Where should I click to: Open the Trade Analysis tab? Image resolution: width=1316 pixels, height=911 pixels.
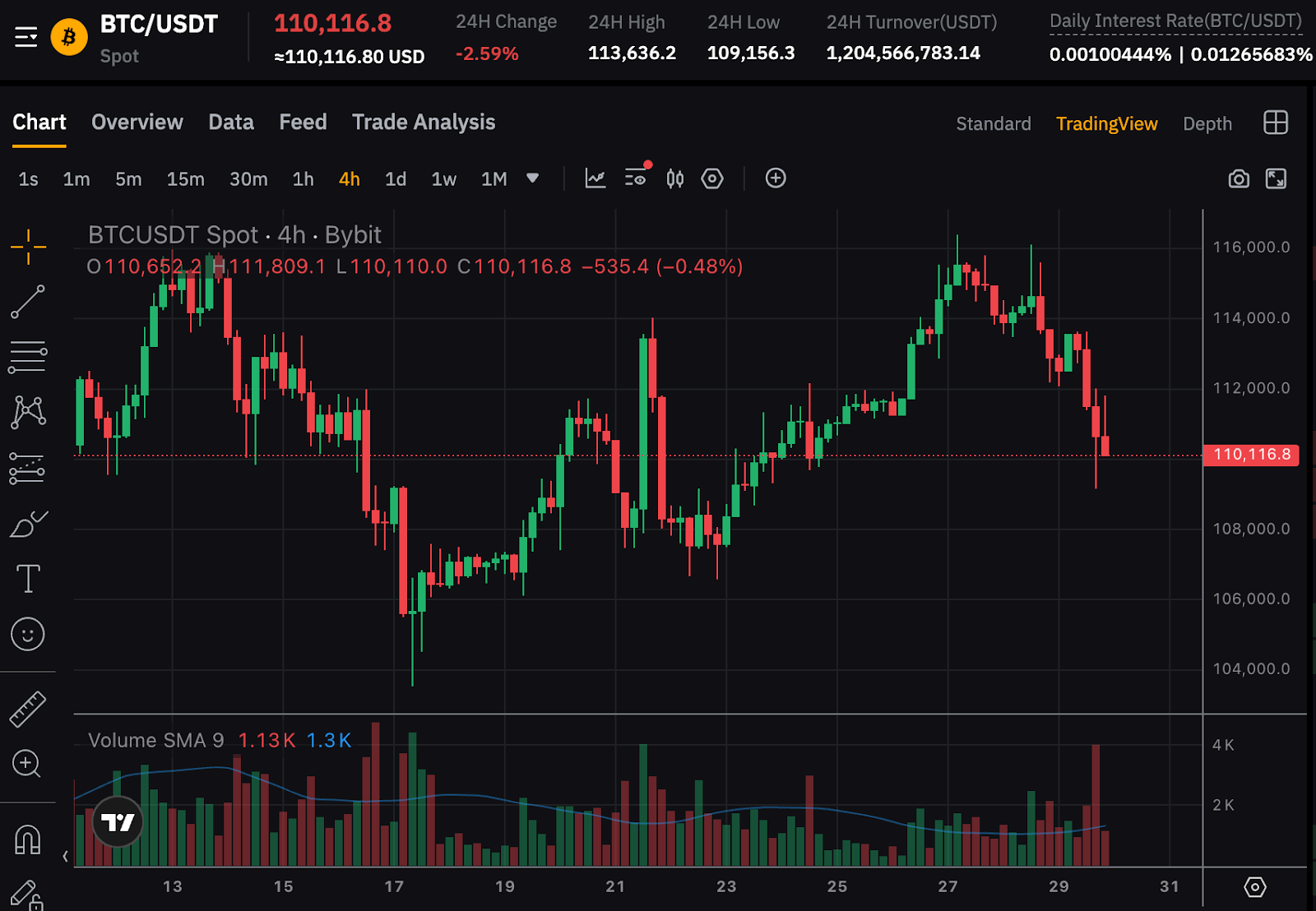(x=424, y=123)
